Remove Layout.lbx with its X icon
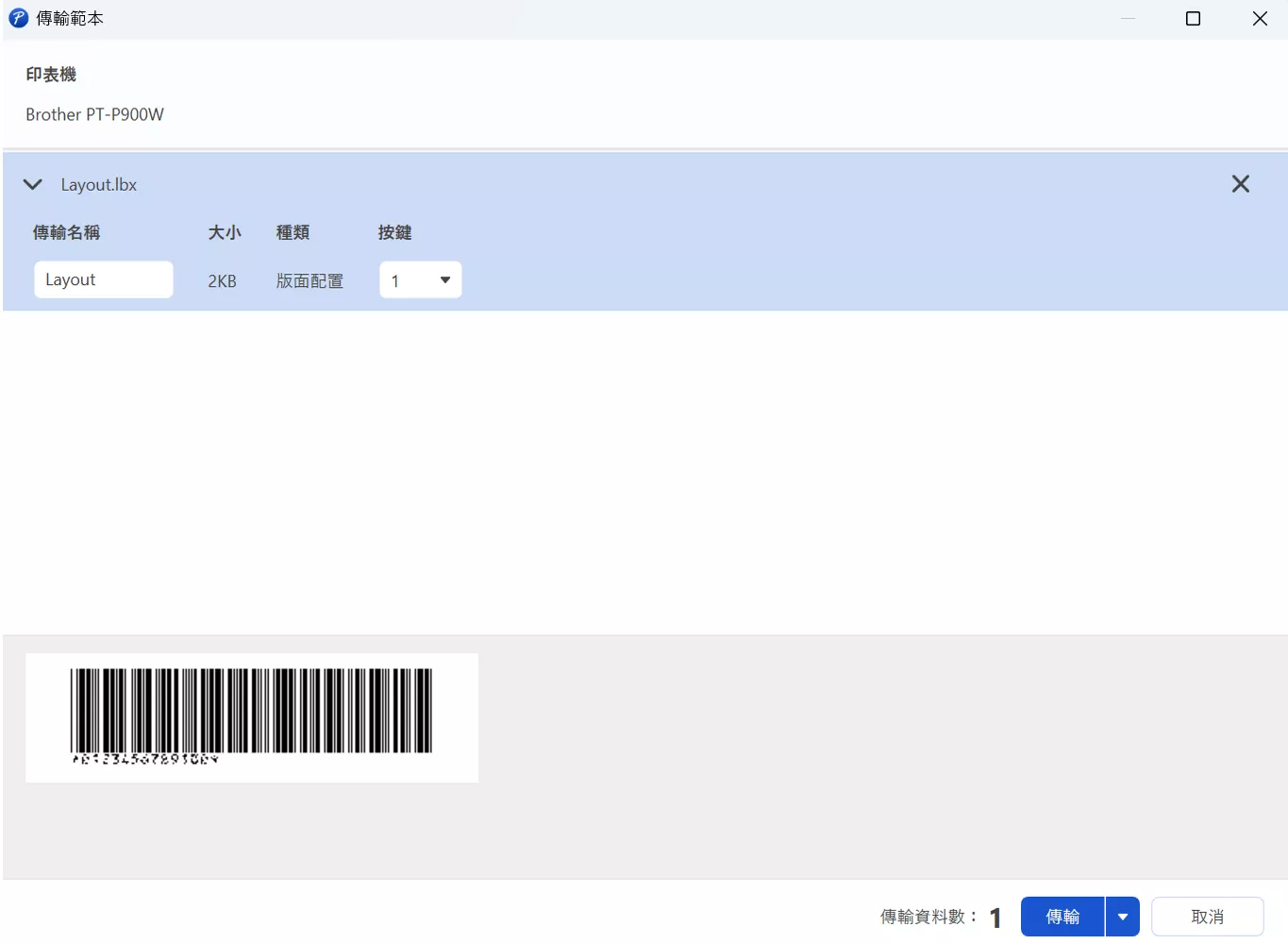Viewport: 1288px width, 944px height. (1240, 184)
